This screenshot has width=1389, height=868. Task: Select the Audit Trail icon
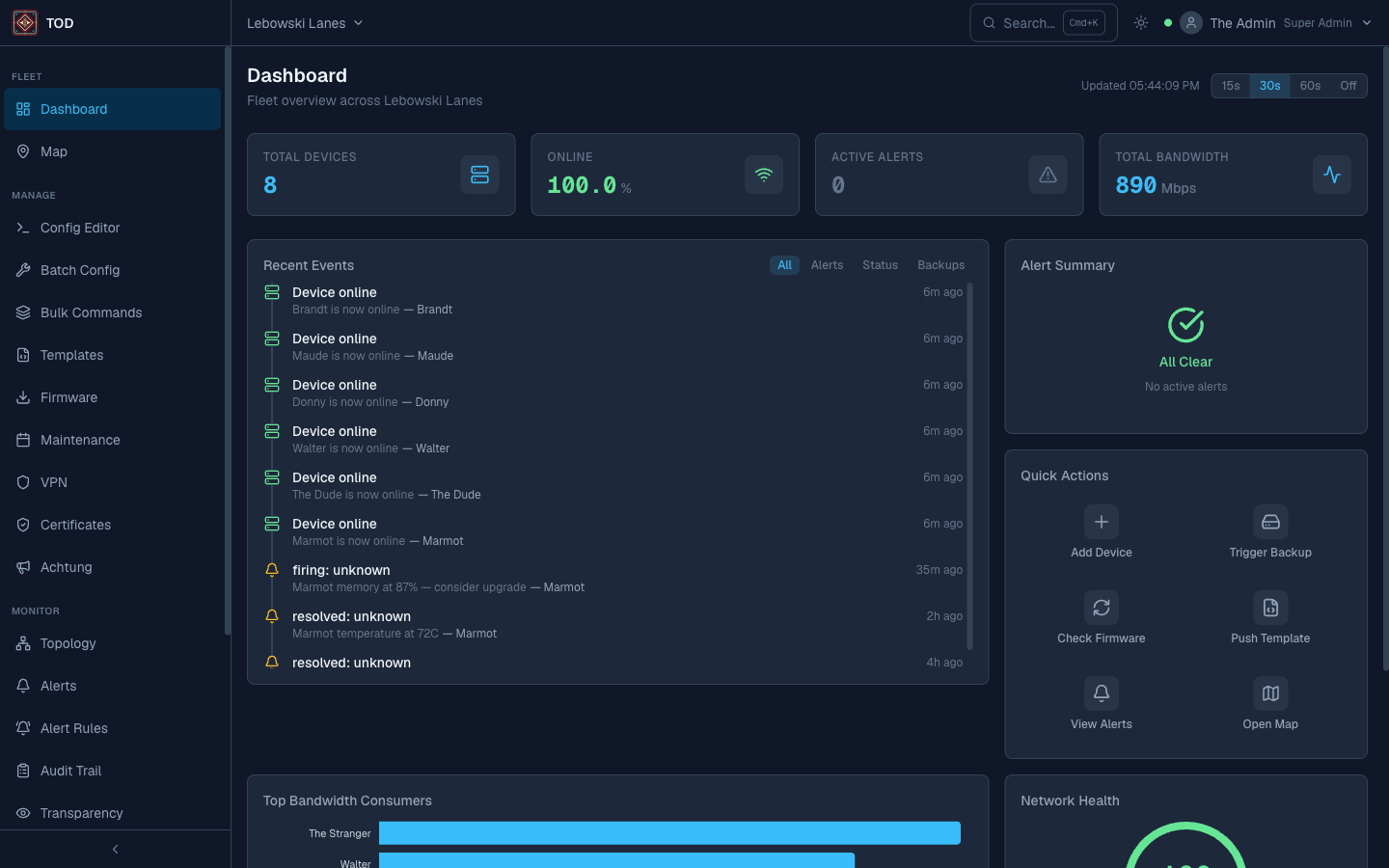click(x=21, y=771)
